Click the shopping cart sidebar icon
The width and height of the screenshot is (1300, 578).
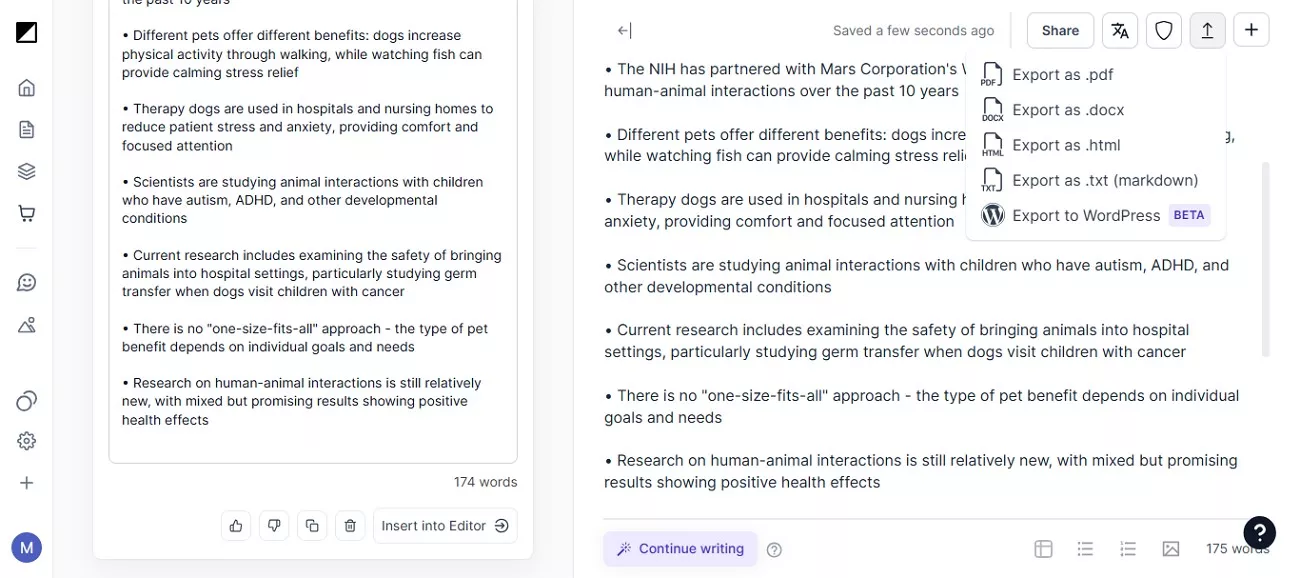[x=27, y=213]
